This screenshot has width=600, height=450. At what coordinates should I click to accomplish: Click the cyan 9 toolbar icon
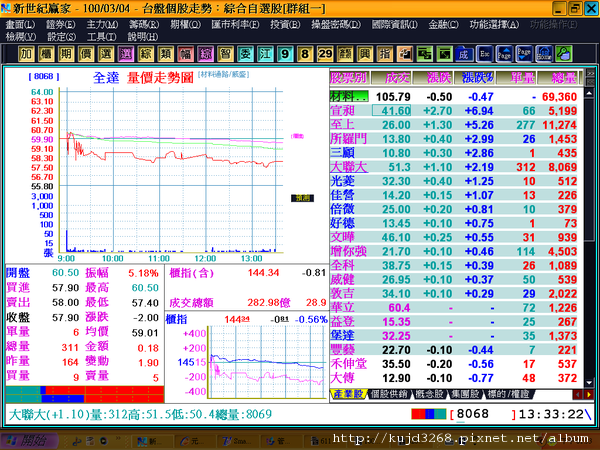click(x=285, y=54)
